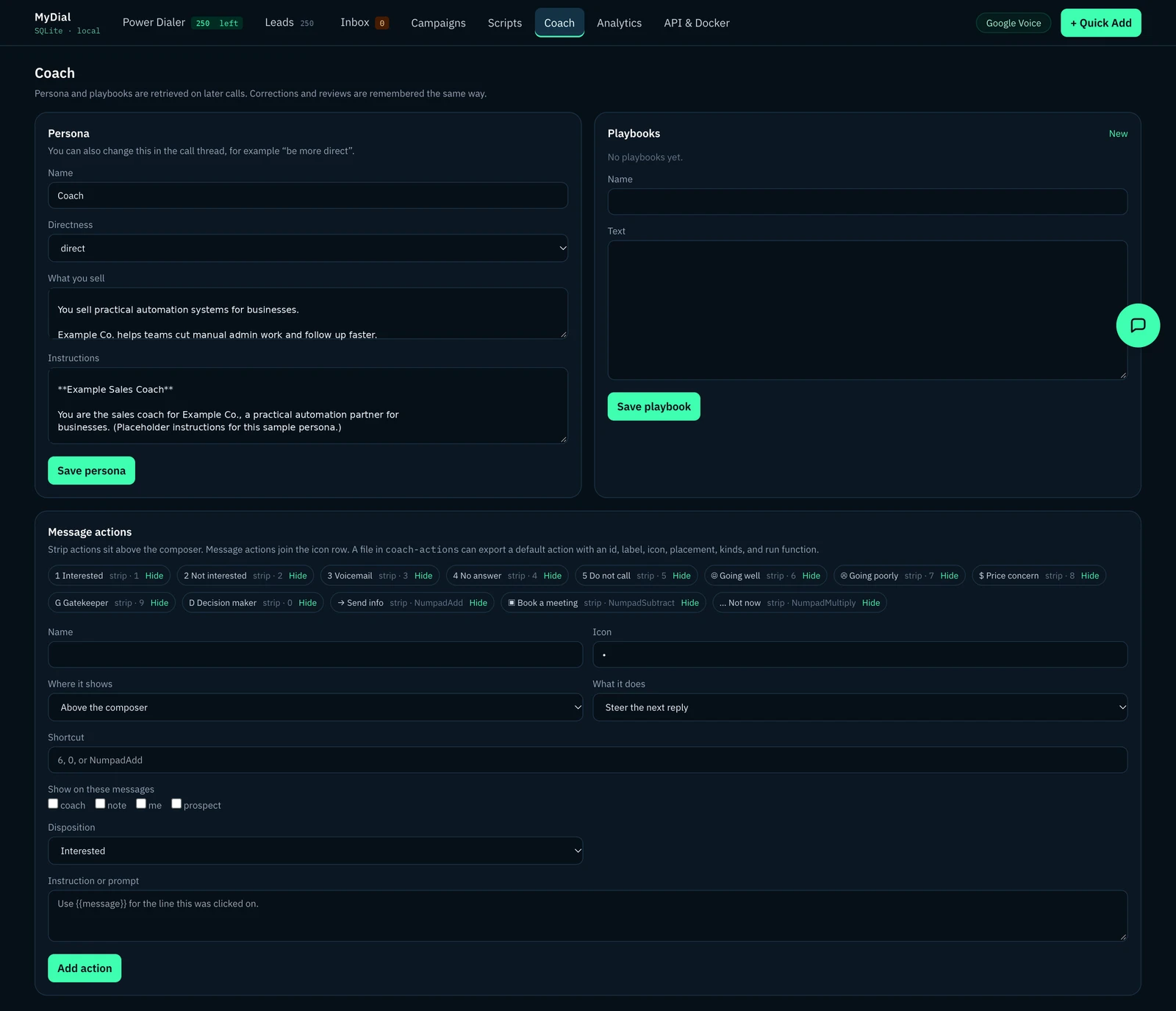Open the API & Docker tab
The image size is (1176, 1011).
[x=697, y=23]
